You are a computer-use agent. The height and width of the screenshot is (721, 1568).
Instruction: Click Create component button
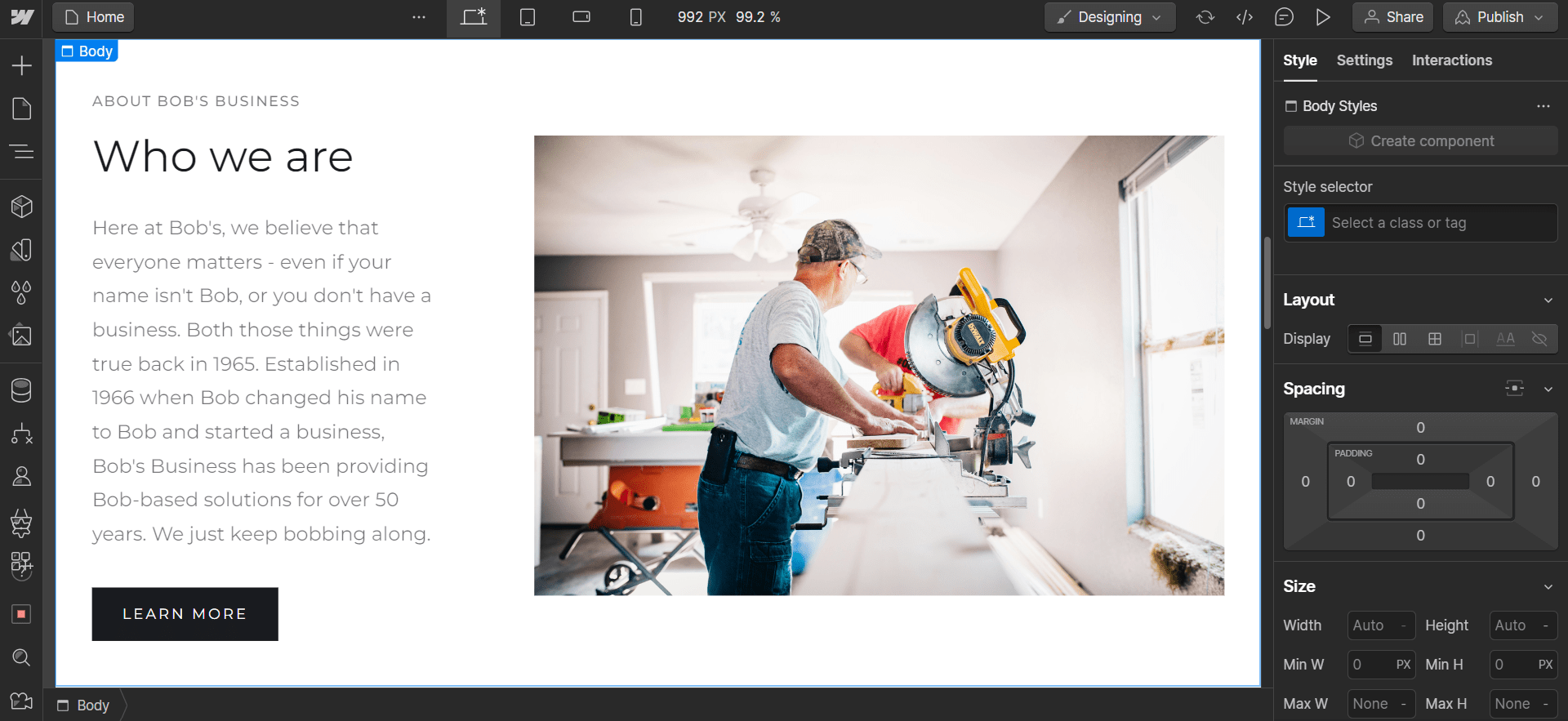pos(1420,141)
